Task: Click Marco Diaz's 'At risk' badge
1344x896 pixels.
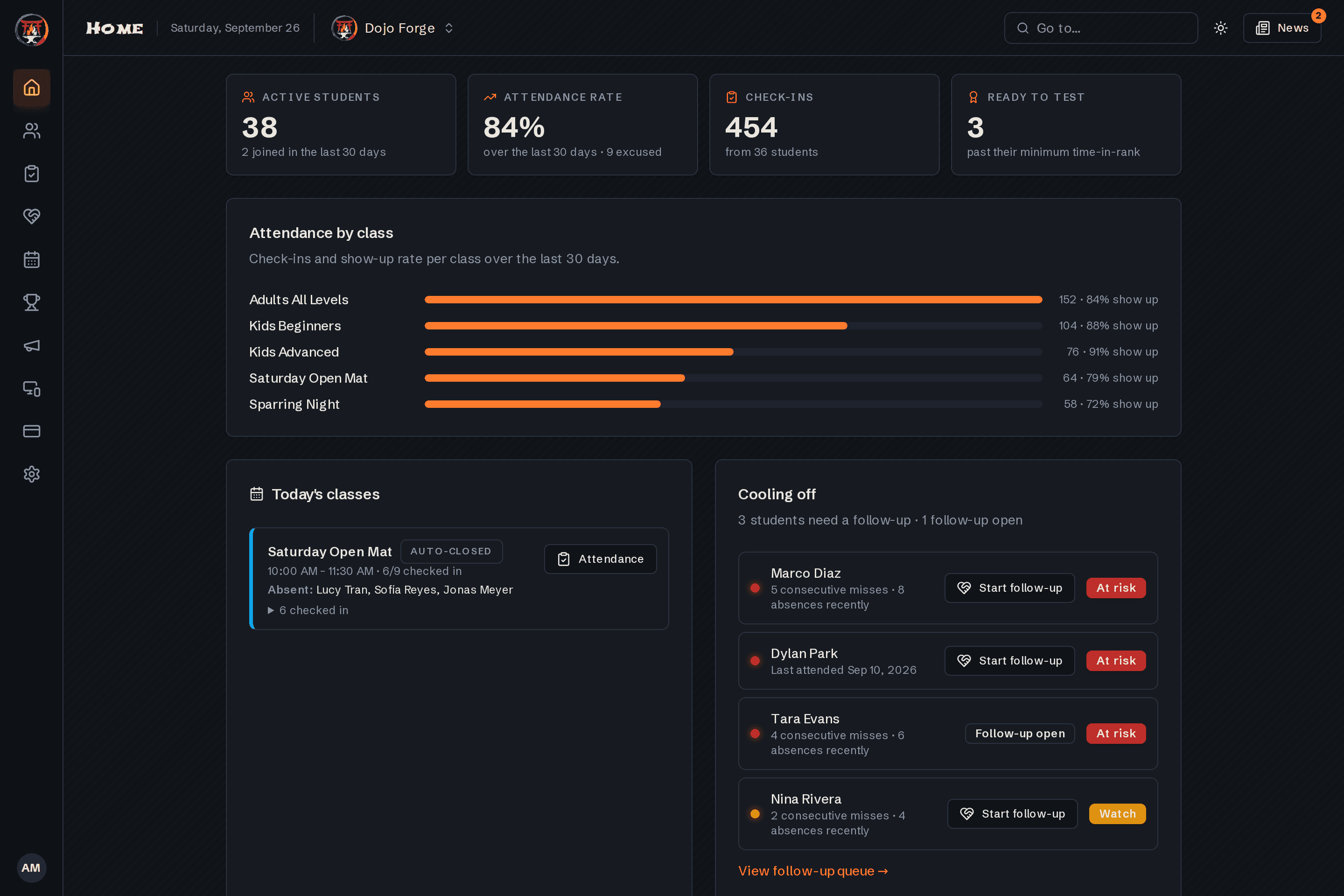Action: pos(1115,588)
